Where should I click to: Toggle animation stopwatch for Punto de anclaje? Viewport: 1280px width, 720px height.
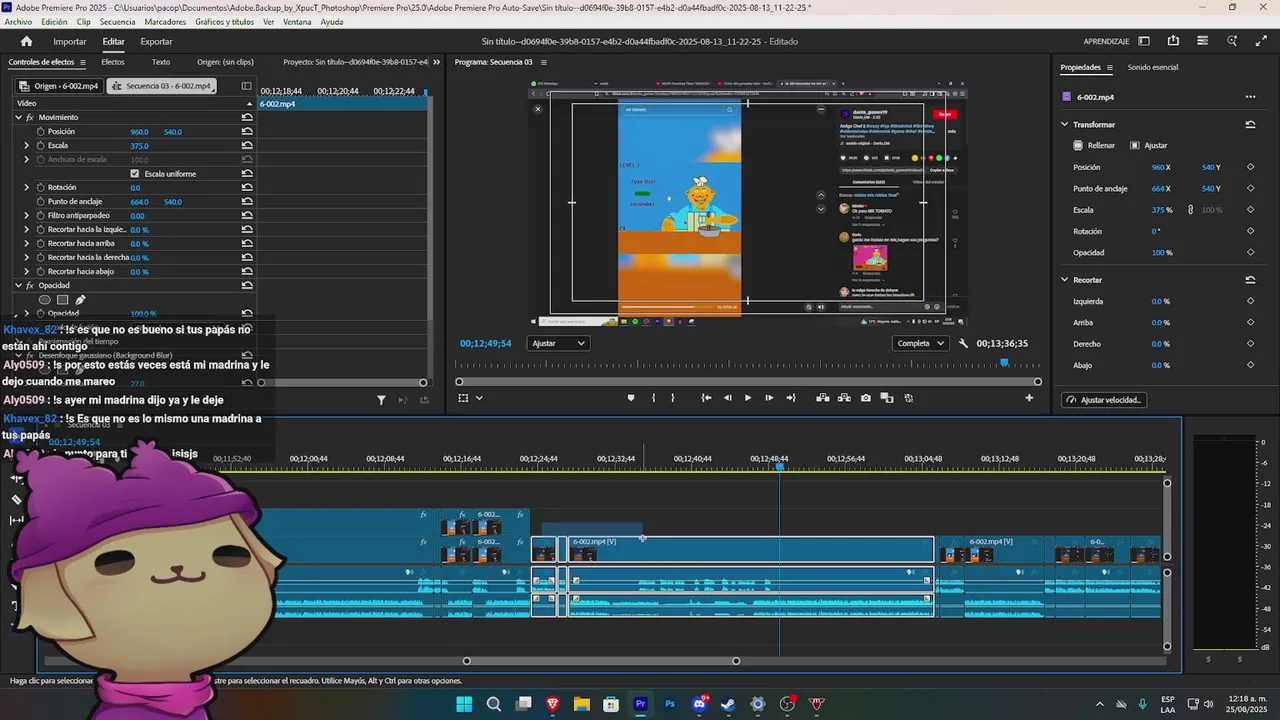coord(41,201)
